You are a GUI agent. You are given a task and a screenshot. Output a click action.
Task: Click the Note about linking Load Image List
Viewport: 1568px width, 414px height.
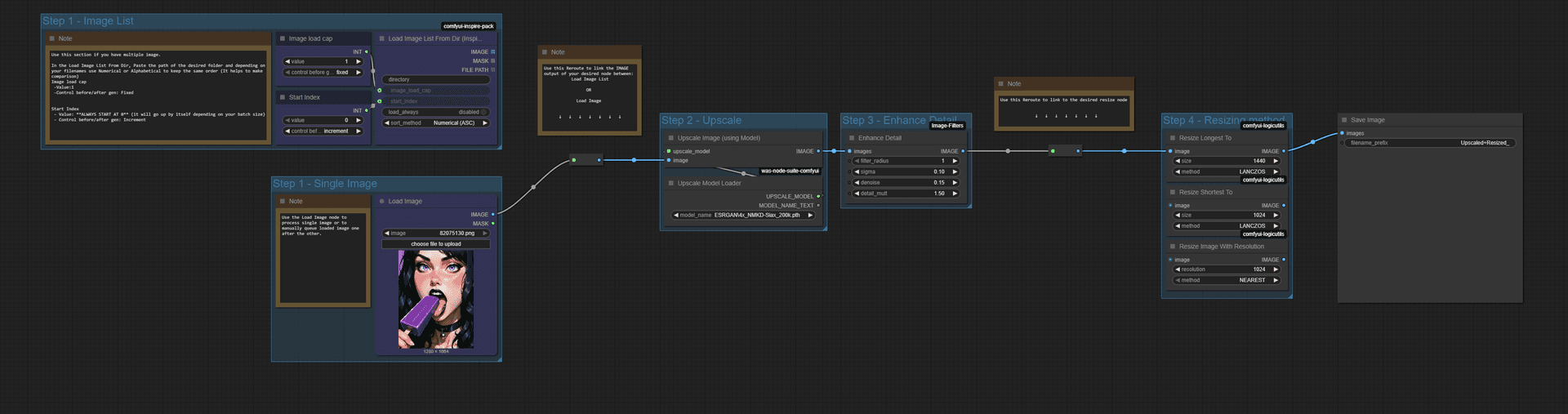(589, 96)
